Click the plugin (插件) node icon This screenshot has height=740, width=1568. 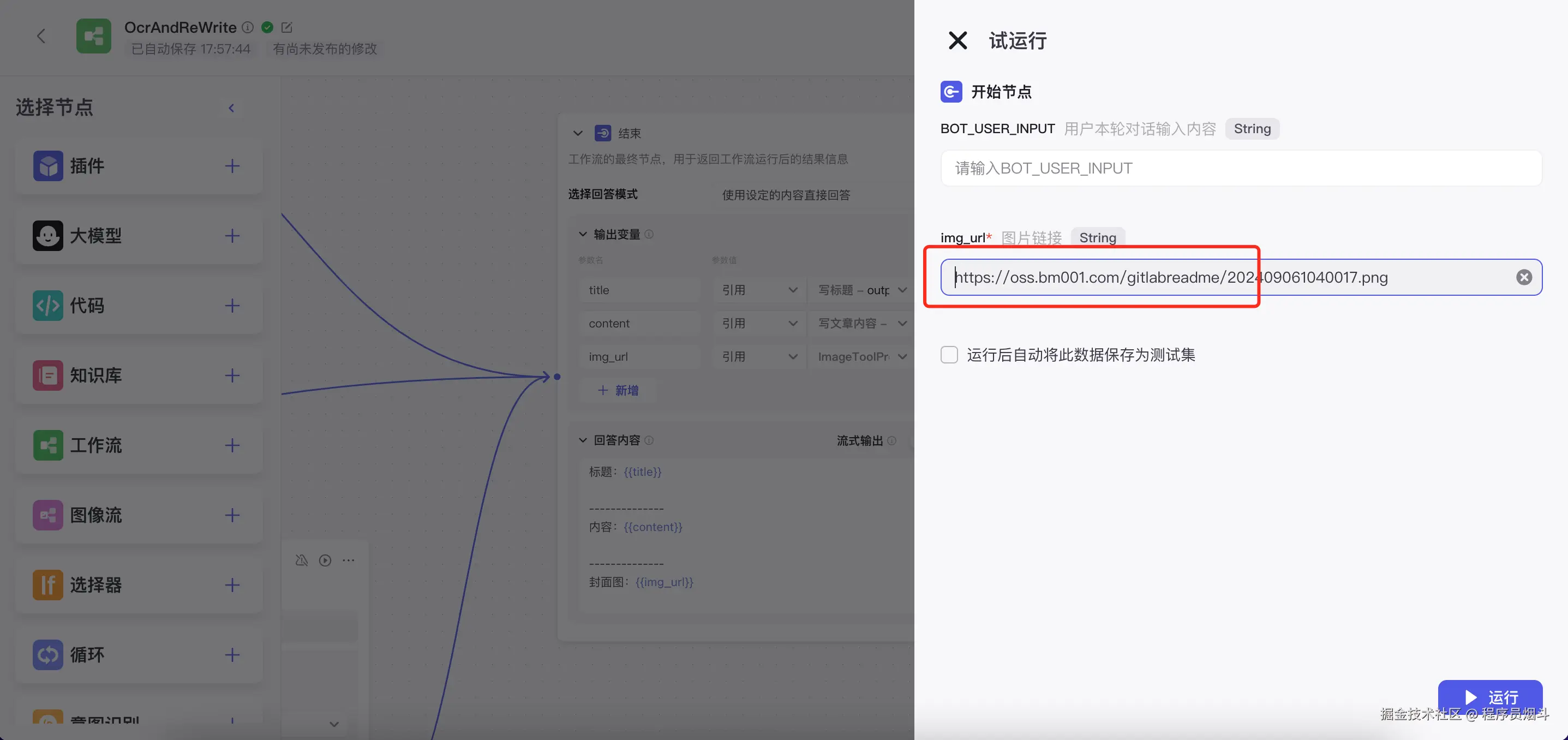(48, 166)
